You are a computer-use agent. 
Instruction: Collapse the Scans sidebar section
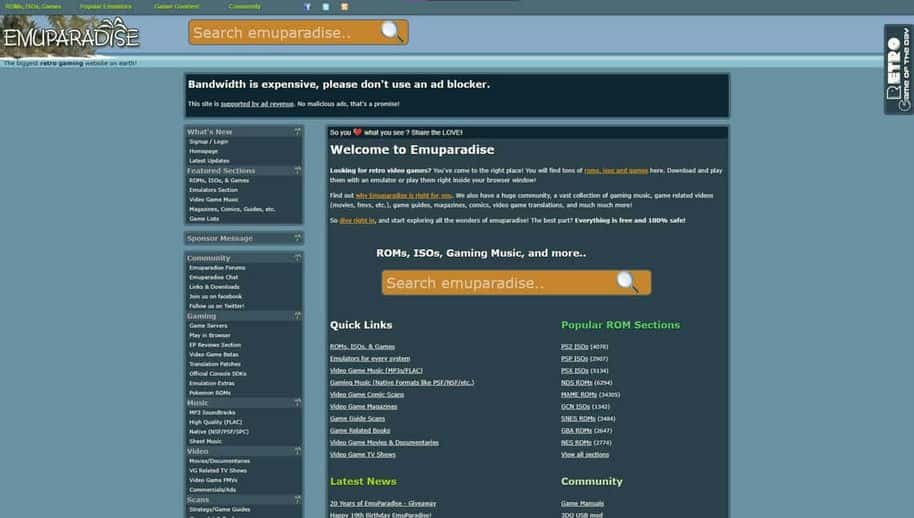click(297, 499)
